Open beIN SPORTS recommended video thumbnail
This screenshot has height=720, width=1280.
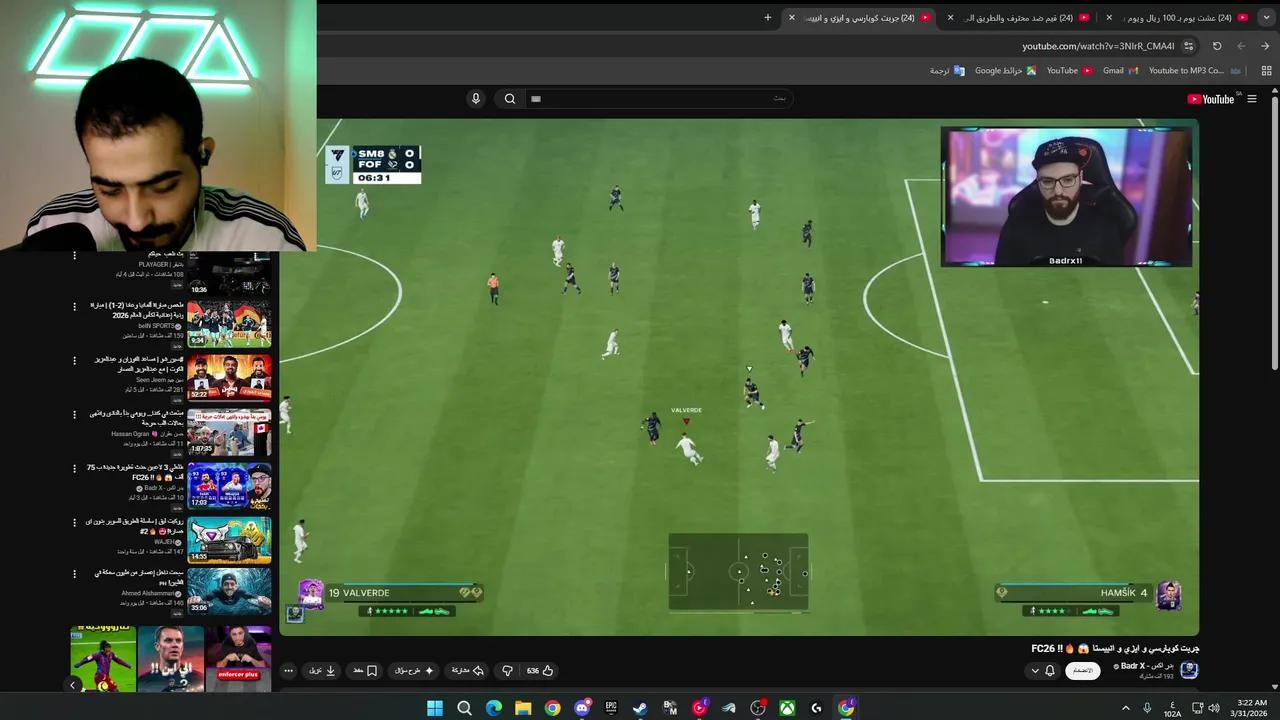pyautogui.click(x=229, y=324)
